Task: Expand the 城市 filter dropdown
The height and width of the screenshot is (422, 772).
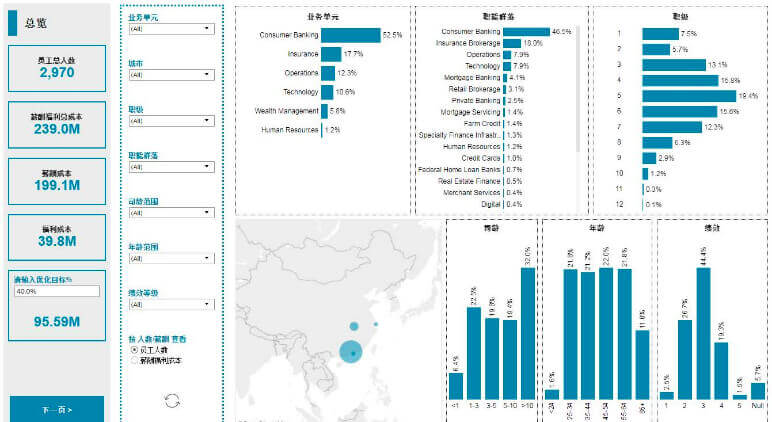Action: pyautogui.click(x=171, y=75)
